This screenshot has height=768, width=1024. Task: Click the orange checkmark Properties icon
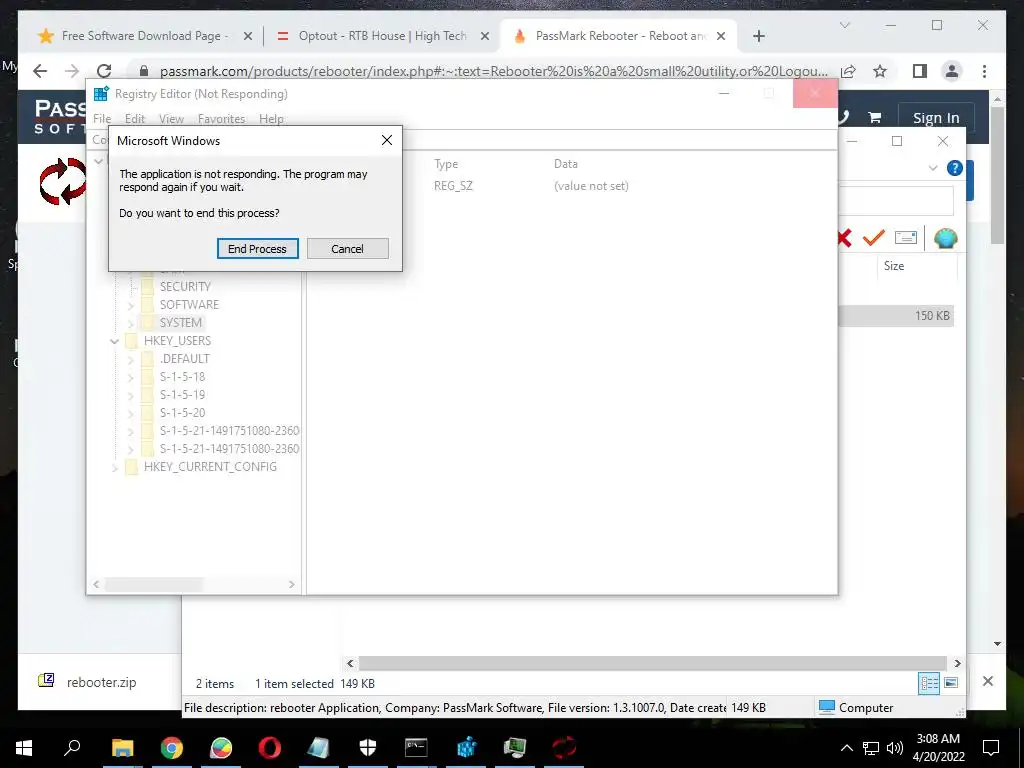tap(873, 238)
